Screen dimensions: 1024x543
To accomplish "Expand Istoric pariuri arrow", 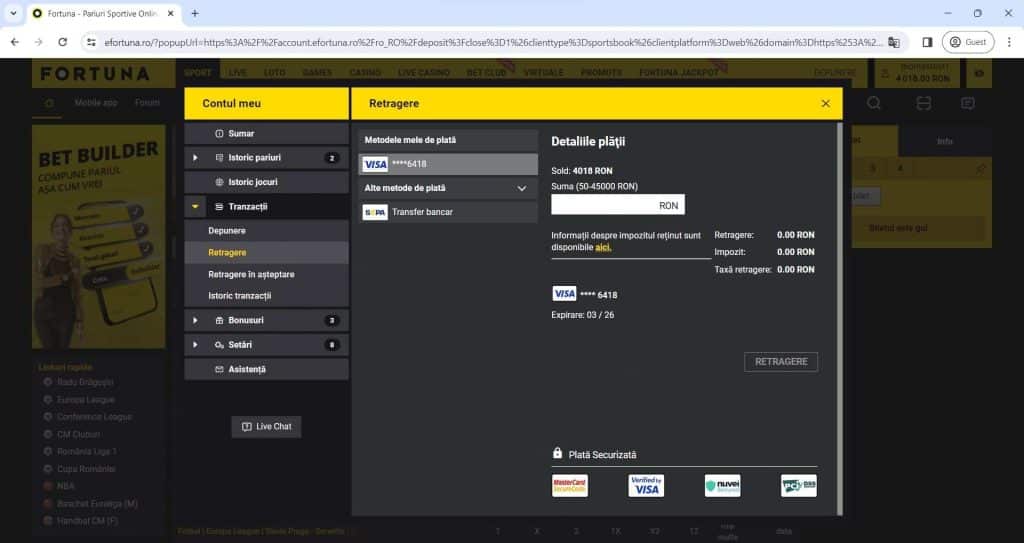I will tap(195, 157).
